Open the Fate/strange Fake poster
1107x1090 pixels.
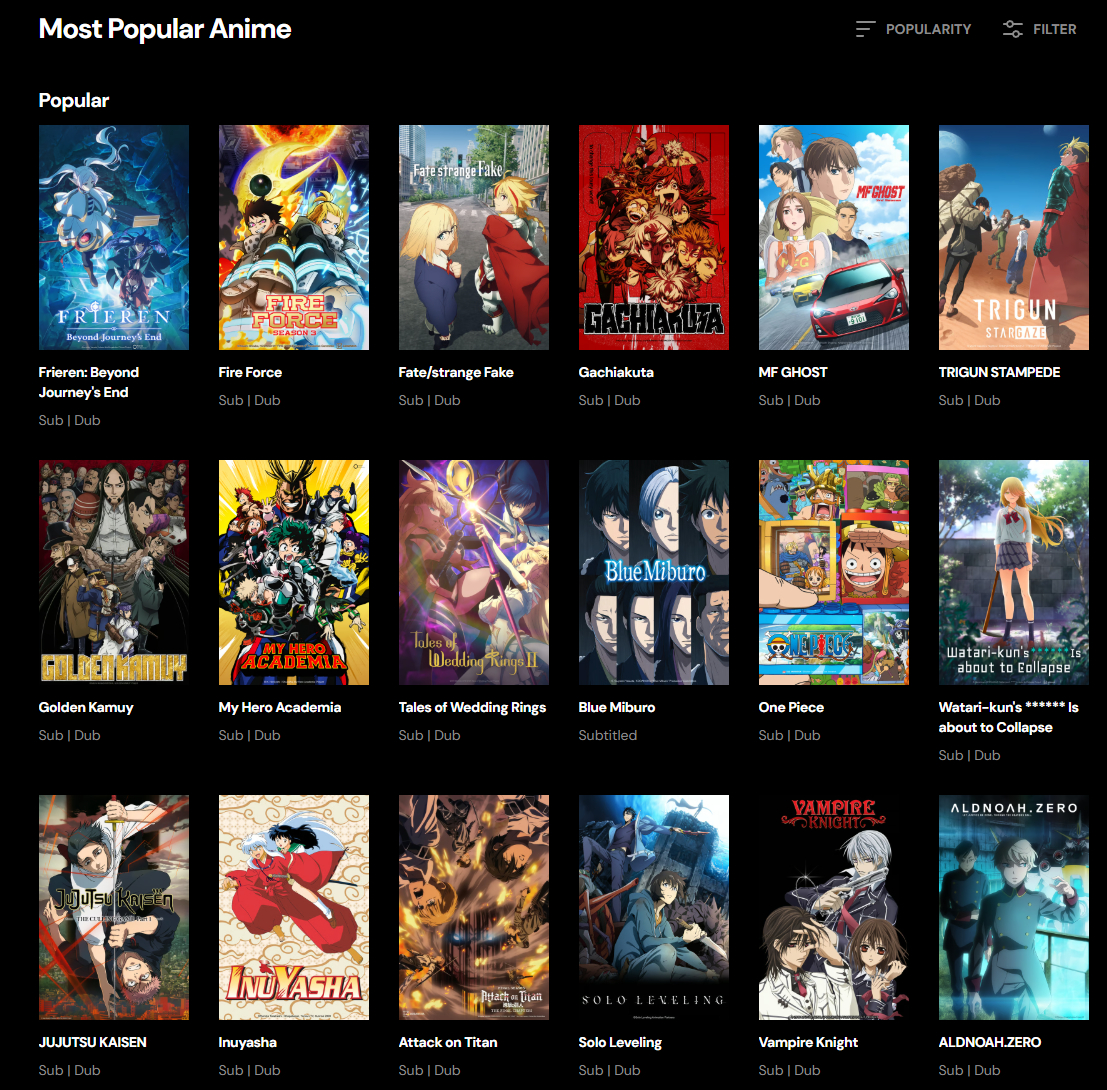coord(474,237)
